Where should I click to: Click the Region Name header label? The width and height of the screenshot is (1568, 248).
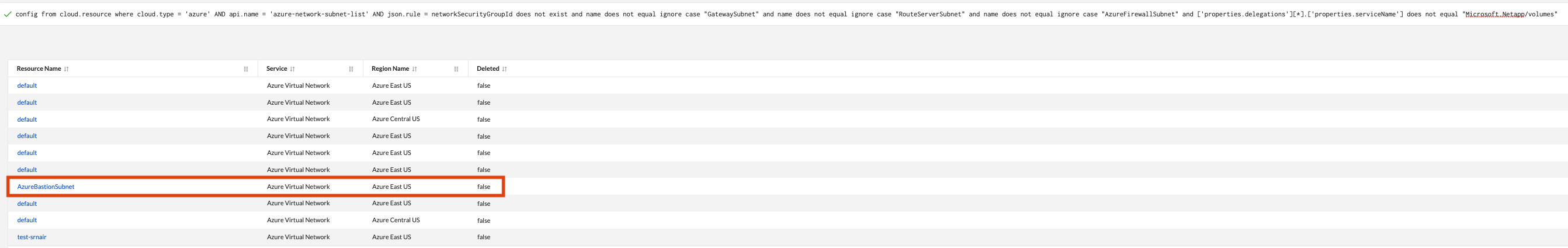point(390,69)
